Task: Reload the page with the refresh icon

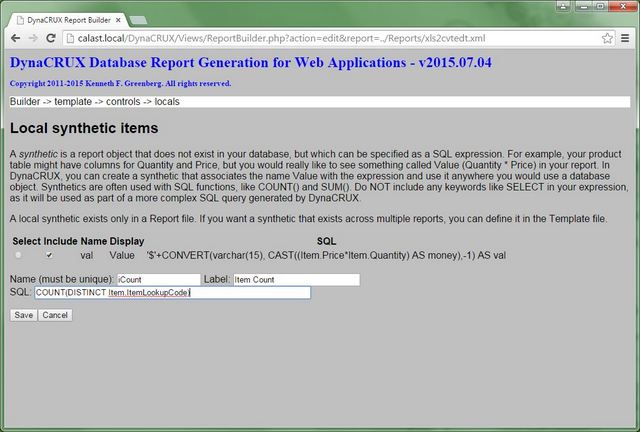Action: point(51,38)
